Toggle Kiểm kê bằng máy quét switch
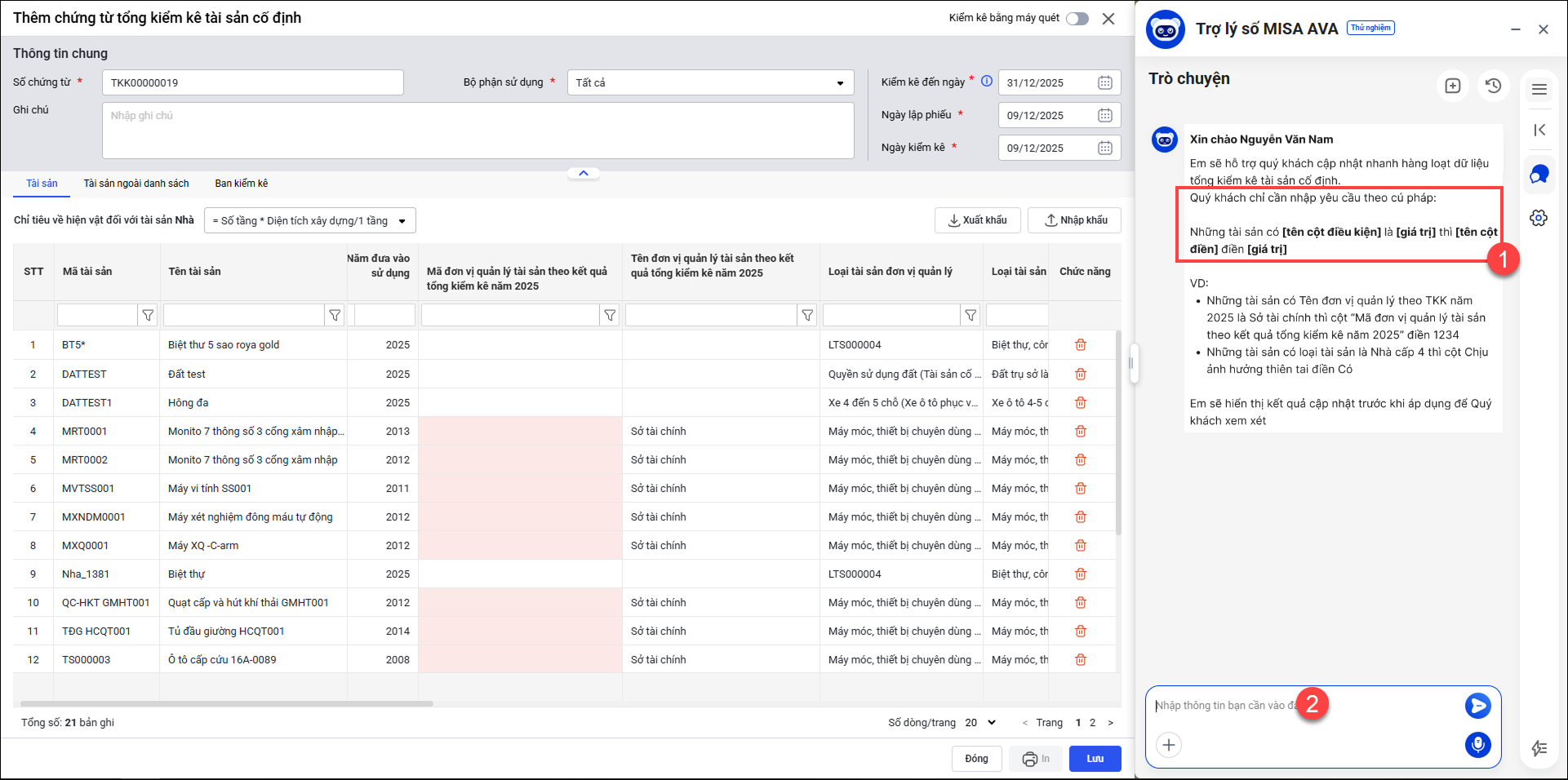 pos(1077,19)
